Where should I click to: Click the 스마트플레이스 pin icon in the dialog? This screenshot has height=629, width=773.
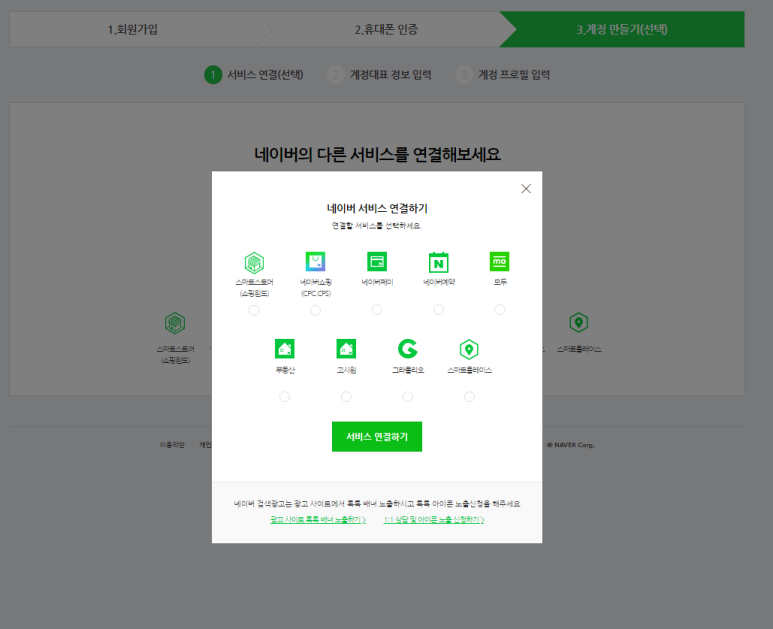[x=469, y=349]
